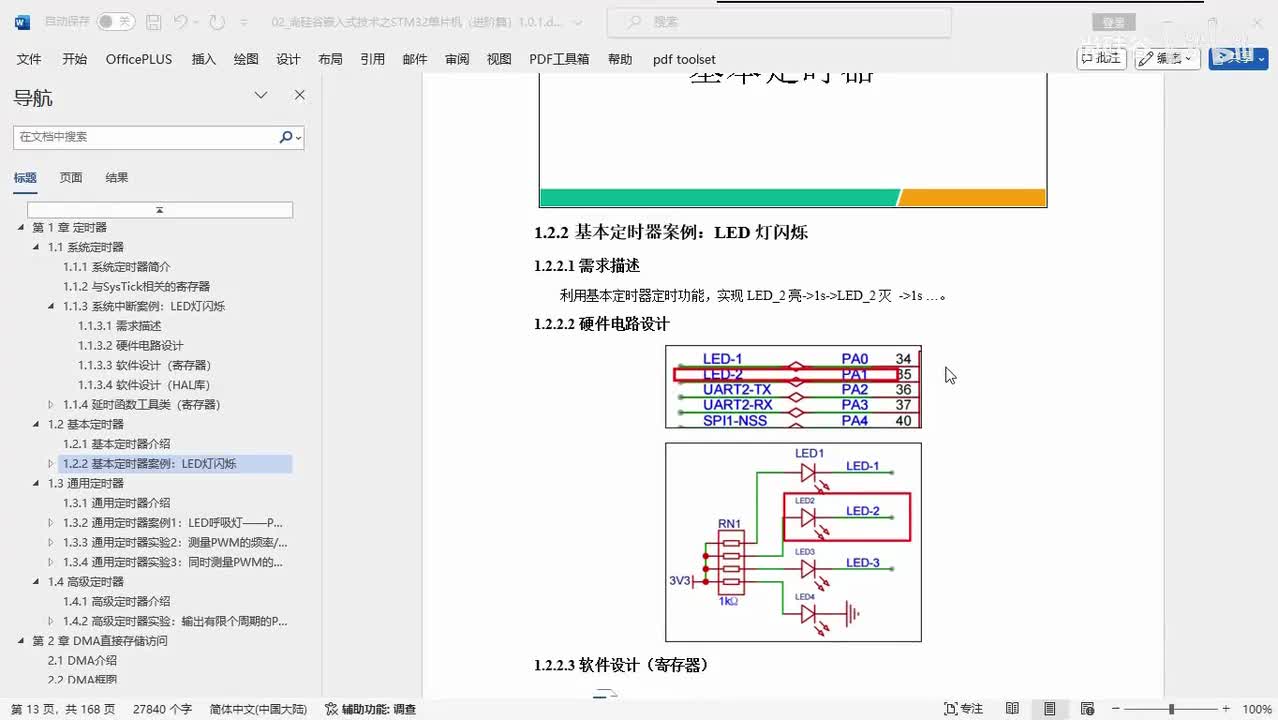Go to 1.3.1 通用定时器介绍
This screenshot has height=720, width=1278.
117,503
